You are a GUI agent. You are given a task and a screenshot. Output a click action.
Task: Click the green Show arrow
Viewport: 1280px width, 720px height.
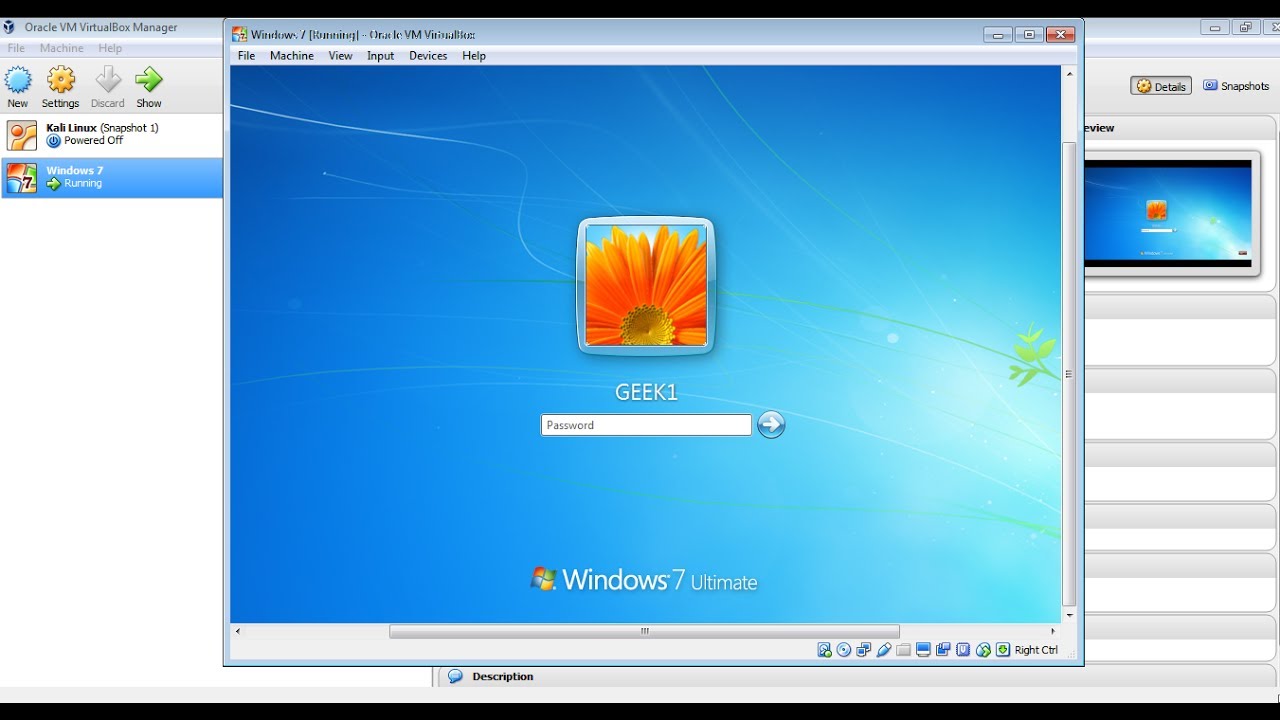pos(149,80)
